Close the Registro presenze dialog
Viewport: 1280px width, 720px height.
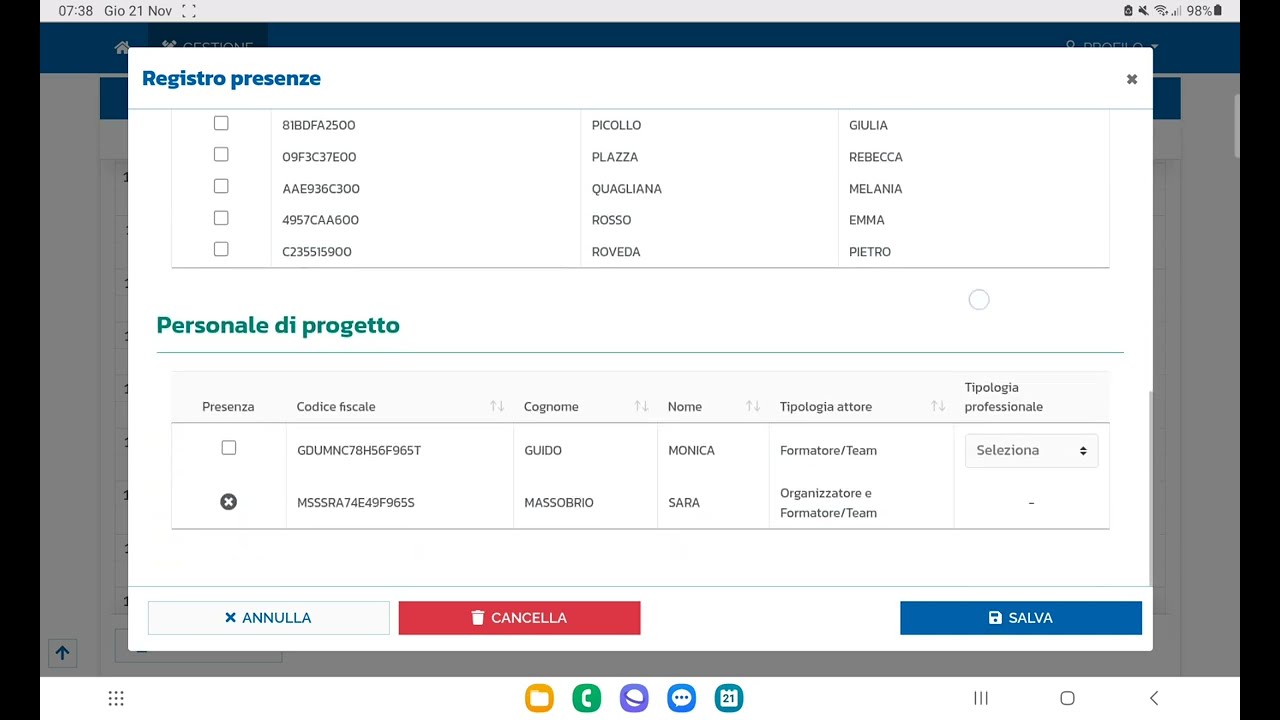tap(1131, 79)
